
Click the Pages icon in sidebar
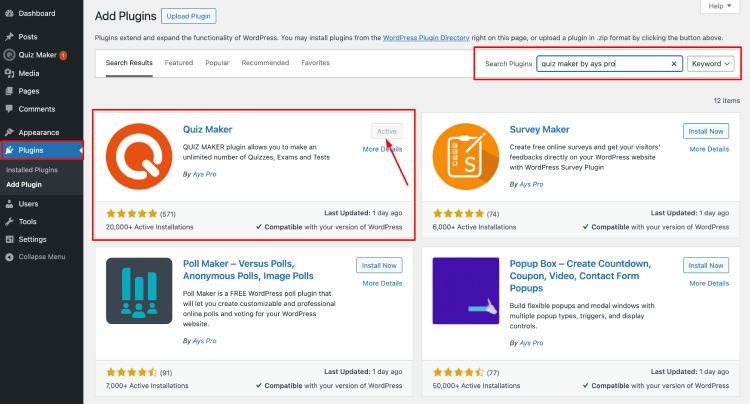click(9, 91)
